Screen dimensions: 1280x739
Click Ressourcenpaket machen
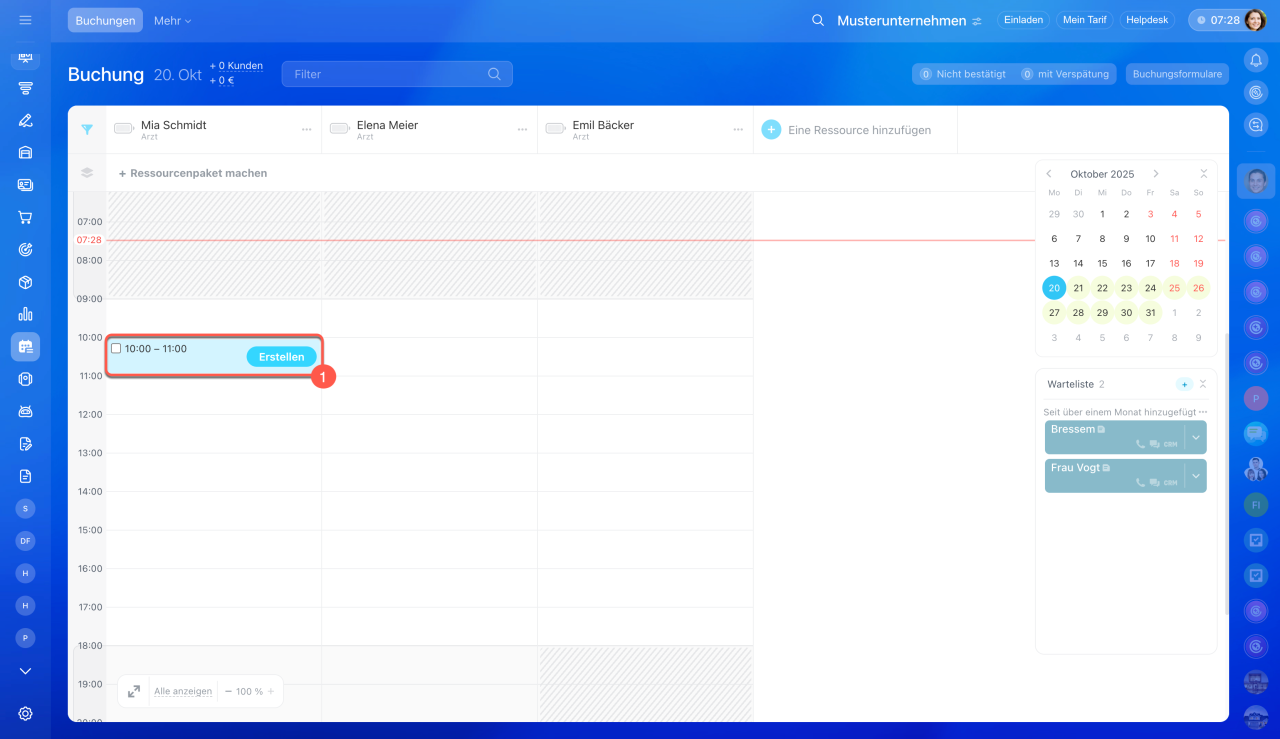[x=193, y=173]
